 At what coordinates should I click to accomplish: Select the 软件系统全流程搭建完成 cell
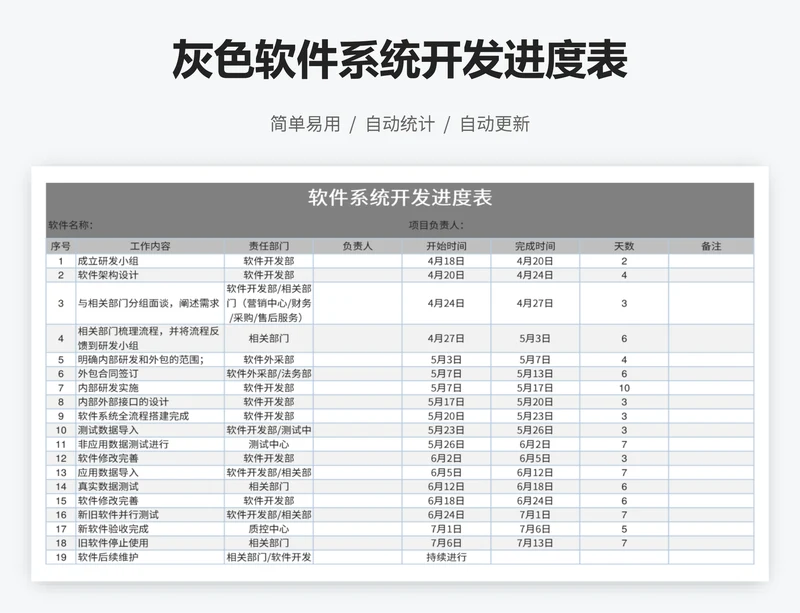pos(150,416)
